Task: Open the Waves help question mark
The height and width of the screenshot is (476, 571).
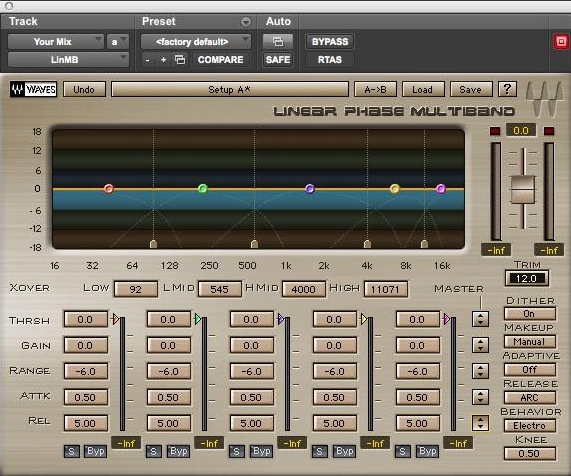Action: (x=507, y=89)
